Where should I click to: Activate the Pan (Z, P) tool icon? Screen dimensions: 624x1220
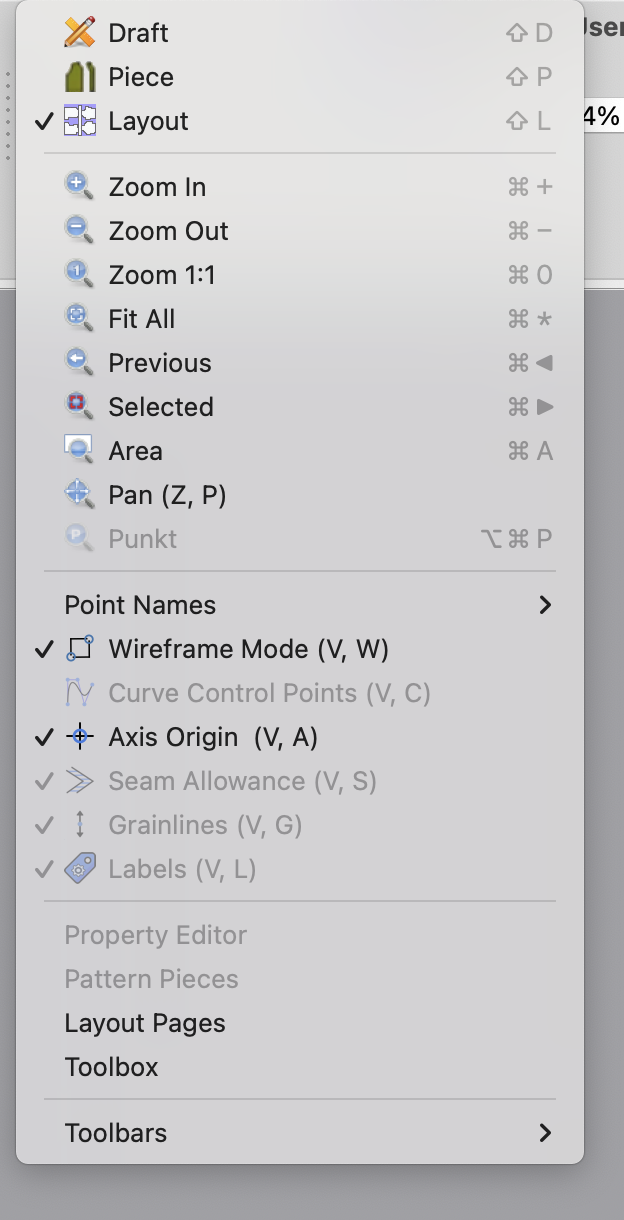point(79,495)
